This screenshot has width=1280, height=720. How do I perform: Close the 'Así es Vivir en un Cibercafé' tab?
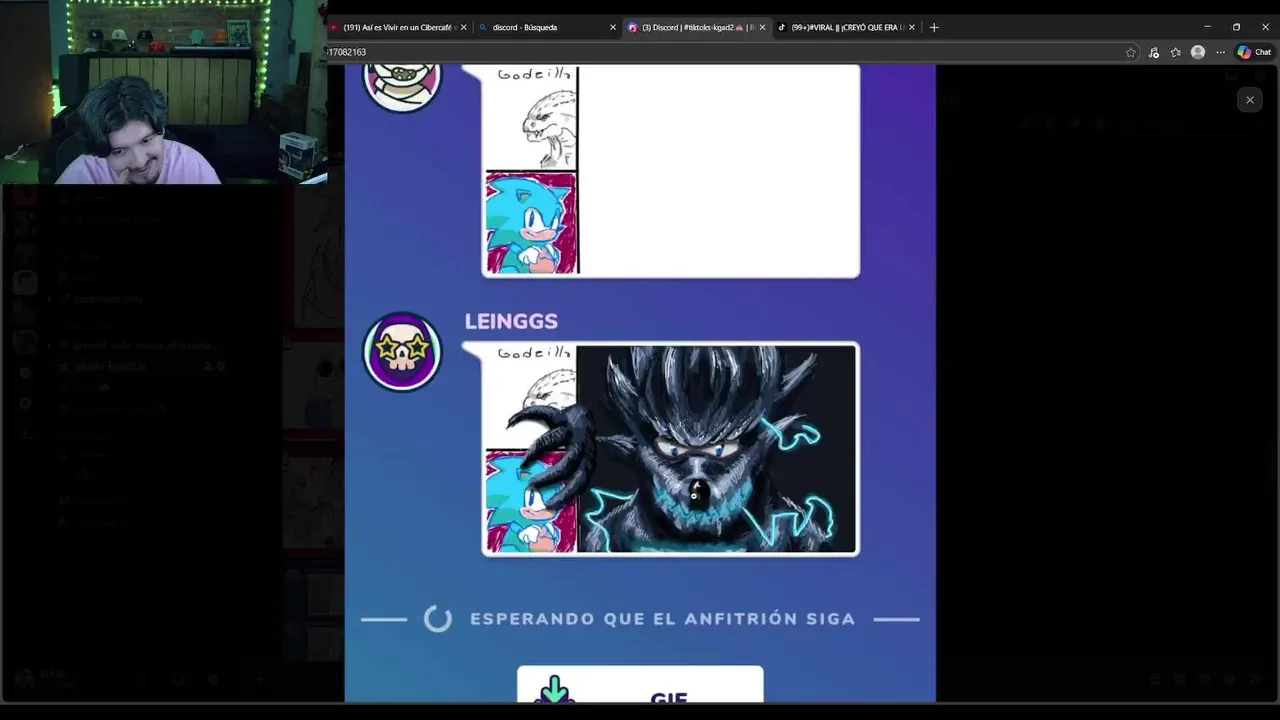coord(463,27)
